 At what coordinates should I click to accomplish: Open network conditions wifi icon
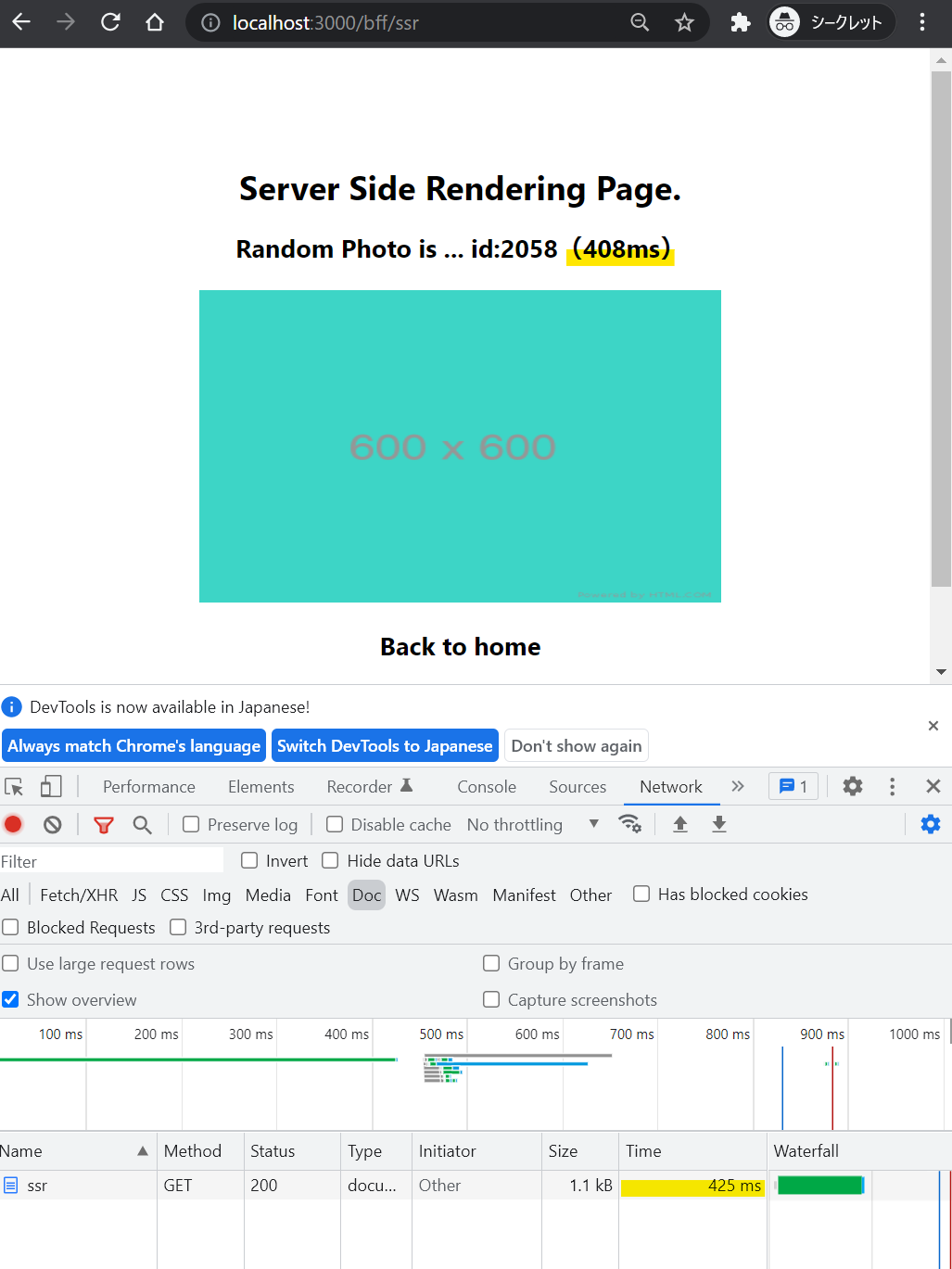pyautogui.click(x=629, y=824)
